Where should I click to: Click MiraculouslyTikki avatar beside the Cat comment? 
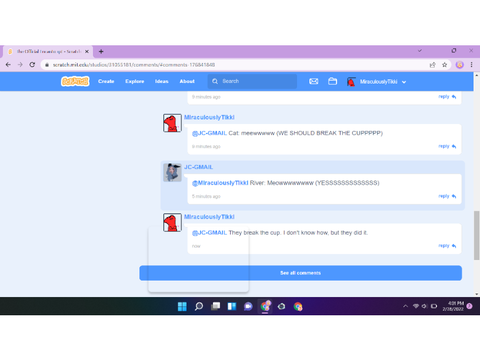click(x=172, y=123)
